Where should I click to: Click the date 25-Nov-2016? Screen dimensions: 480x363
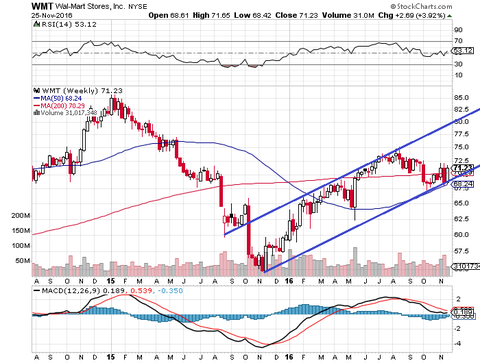point(52,16)
